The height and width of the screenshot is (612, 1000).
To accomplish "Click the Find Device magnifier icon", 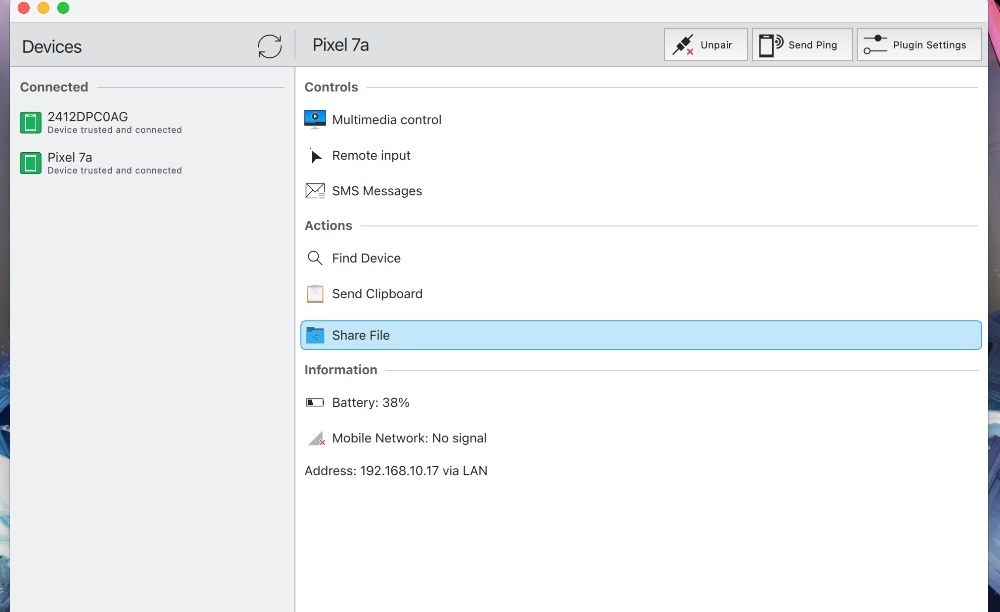I will pos(315,258).
